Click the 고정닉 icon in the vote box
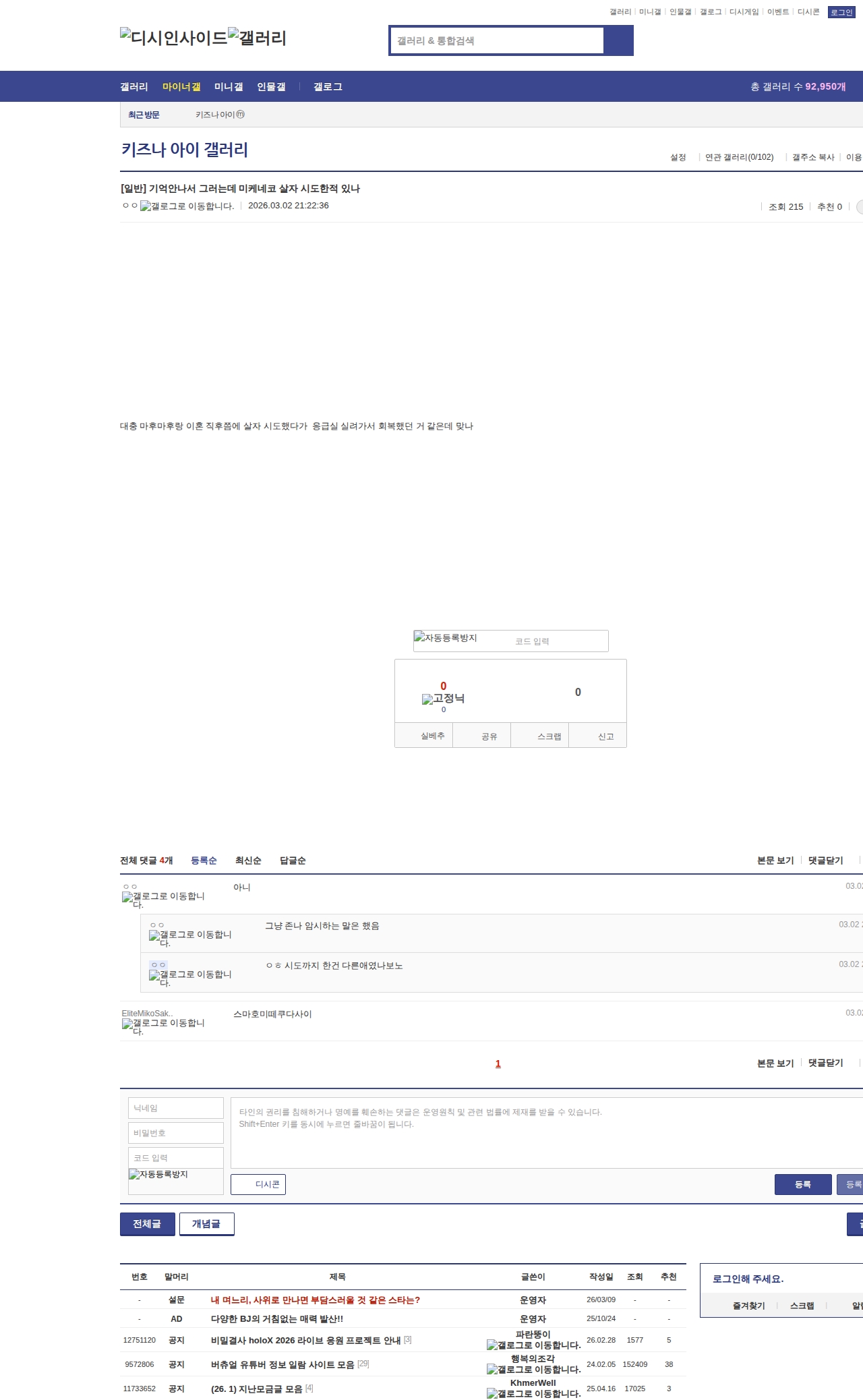This screenshot has height=1400, width=863. [443, 699]
